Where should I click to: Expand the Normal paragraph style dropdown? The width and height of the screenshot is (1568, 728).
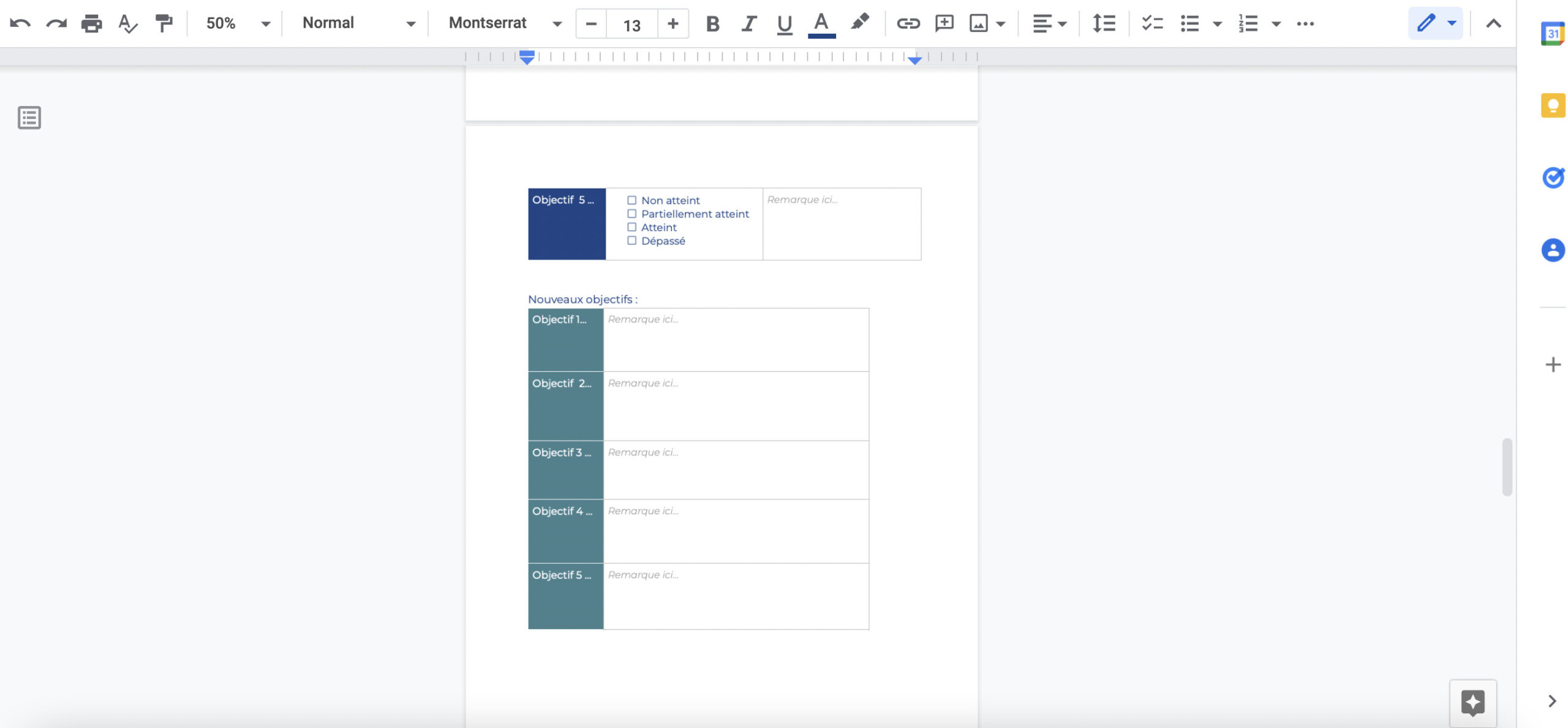pyautogui.click(x=359, y=24)
